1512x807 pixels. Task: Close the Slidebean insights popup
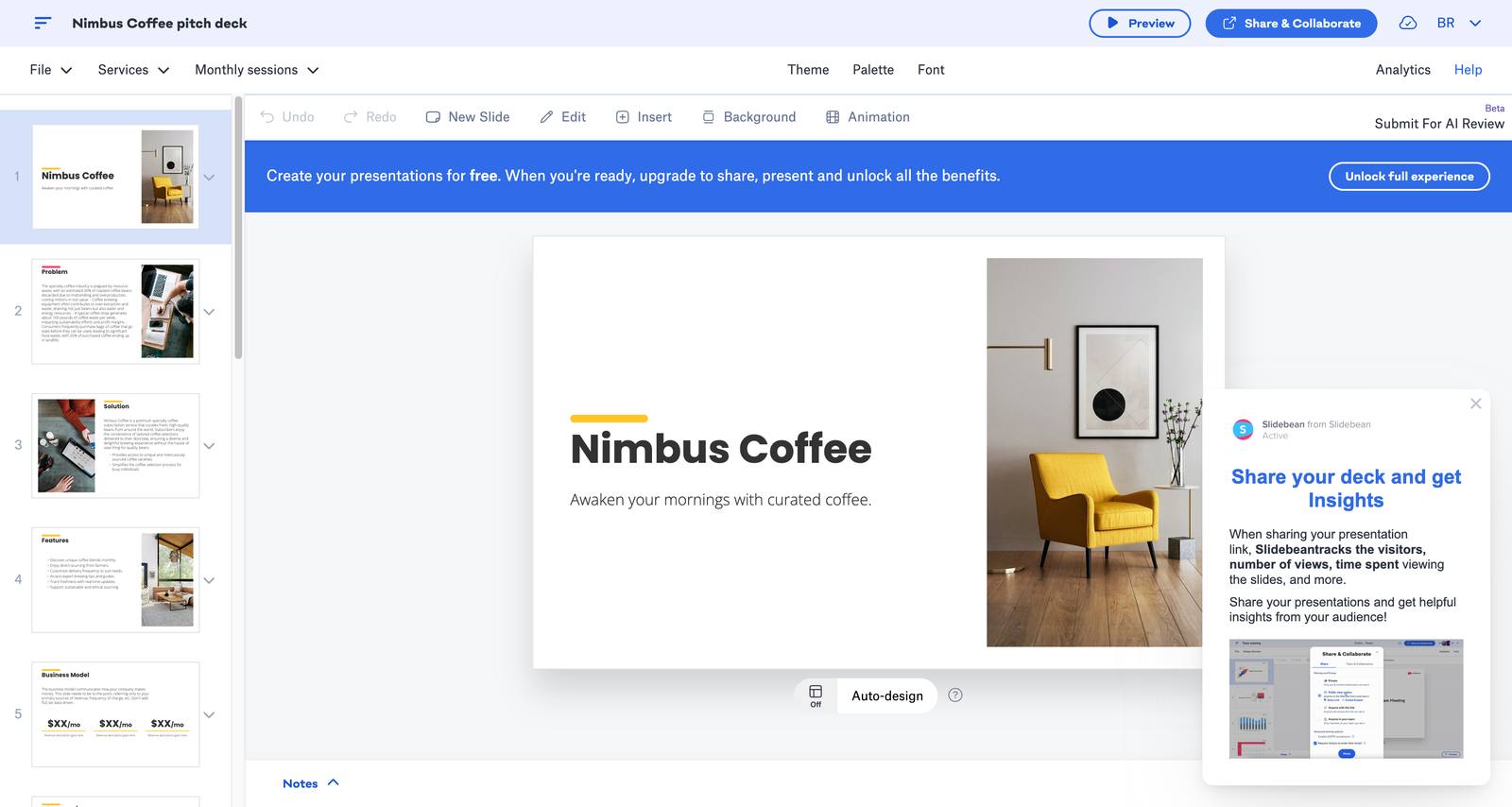click(1475, 403)
